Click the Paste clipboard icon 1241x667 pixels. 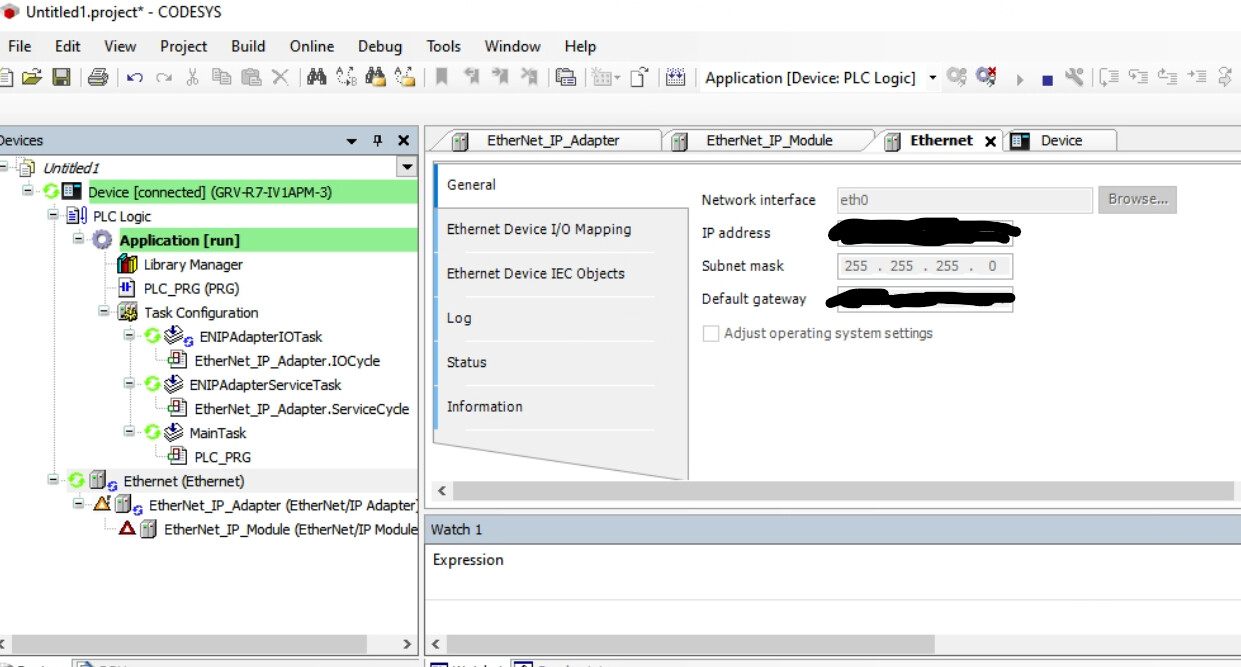click(x=251, y=77)
